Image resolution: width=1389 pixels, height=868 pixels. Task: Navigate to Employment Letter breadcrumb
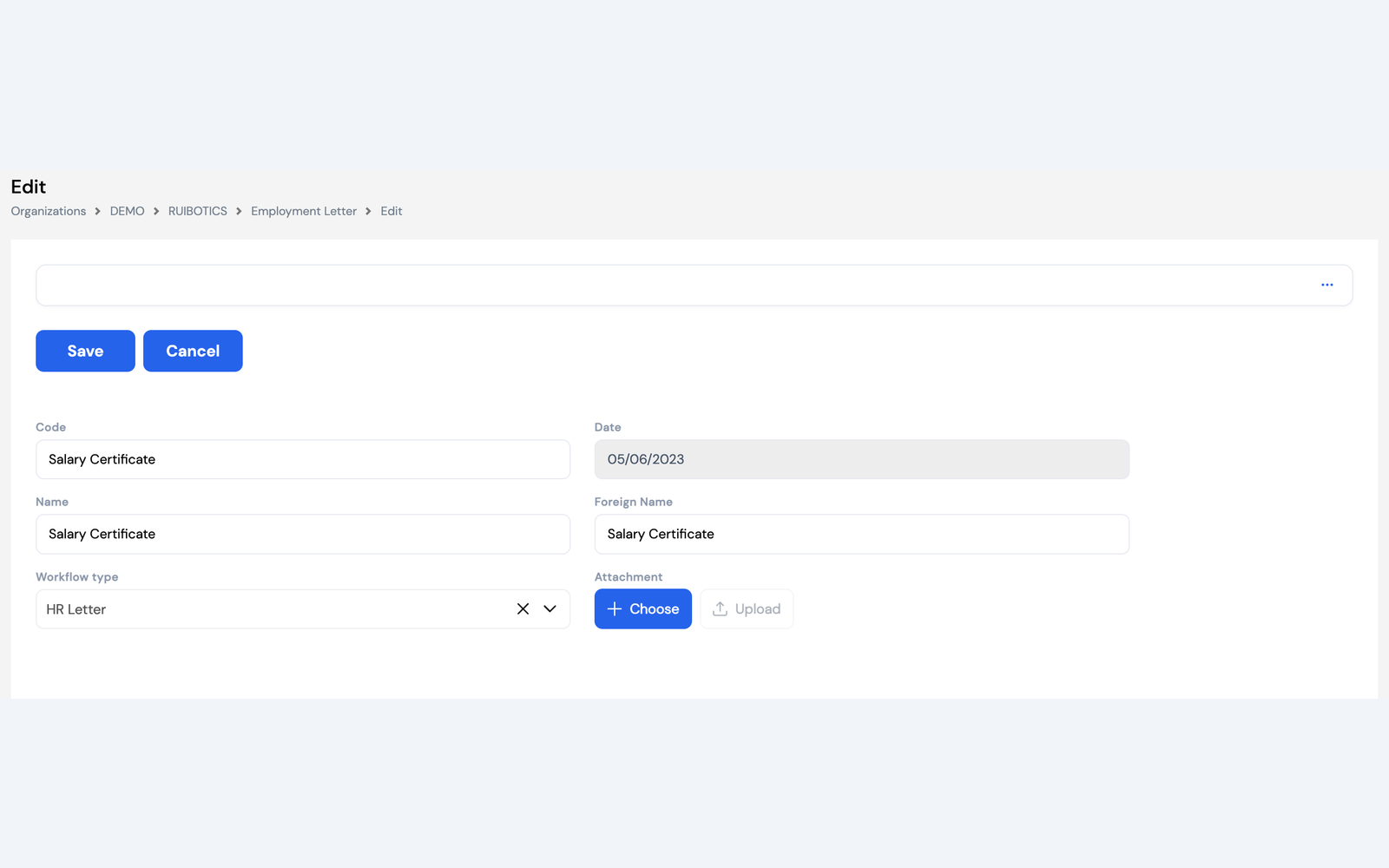tap(304, 211)
